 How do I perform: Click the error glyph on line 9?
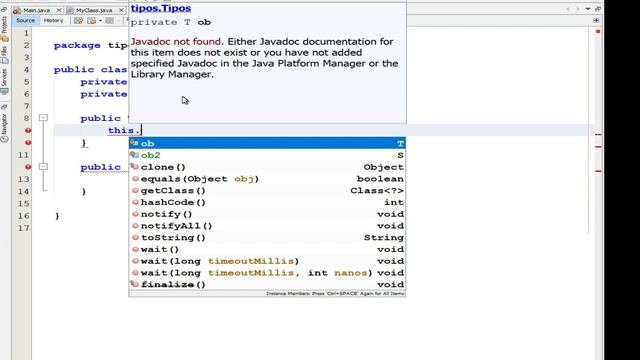[x=28, y=130]
